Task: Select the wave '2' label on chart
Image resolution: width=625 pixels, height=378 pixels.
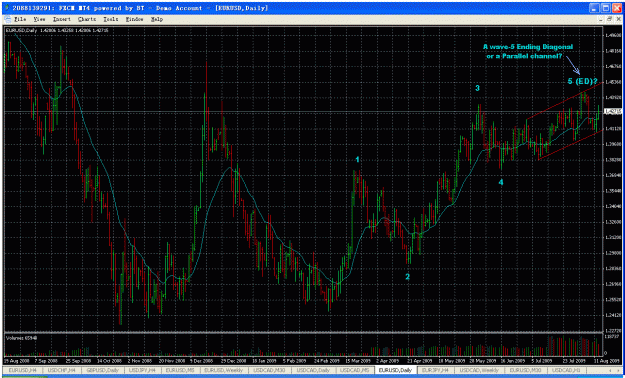Action: pyautogui.click(x=407, y=276)
